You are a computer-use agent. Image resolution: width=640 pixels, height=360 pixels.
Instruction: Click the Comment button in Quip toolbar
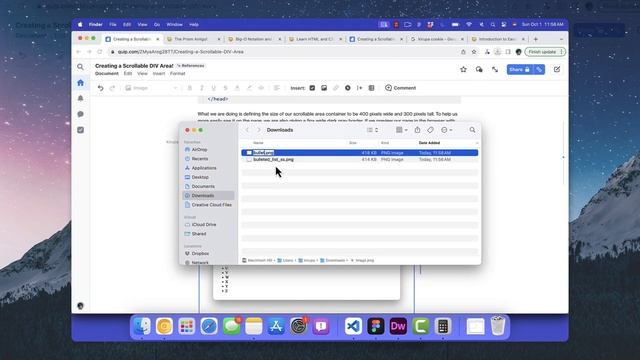pyautogui.click(x=400, y=88)
